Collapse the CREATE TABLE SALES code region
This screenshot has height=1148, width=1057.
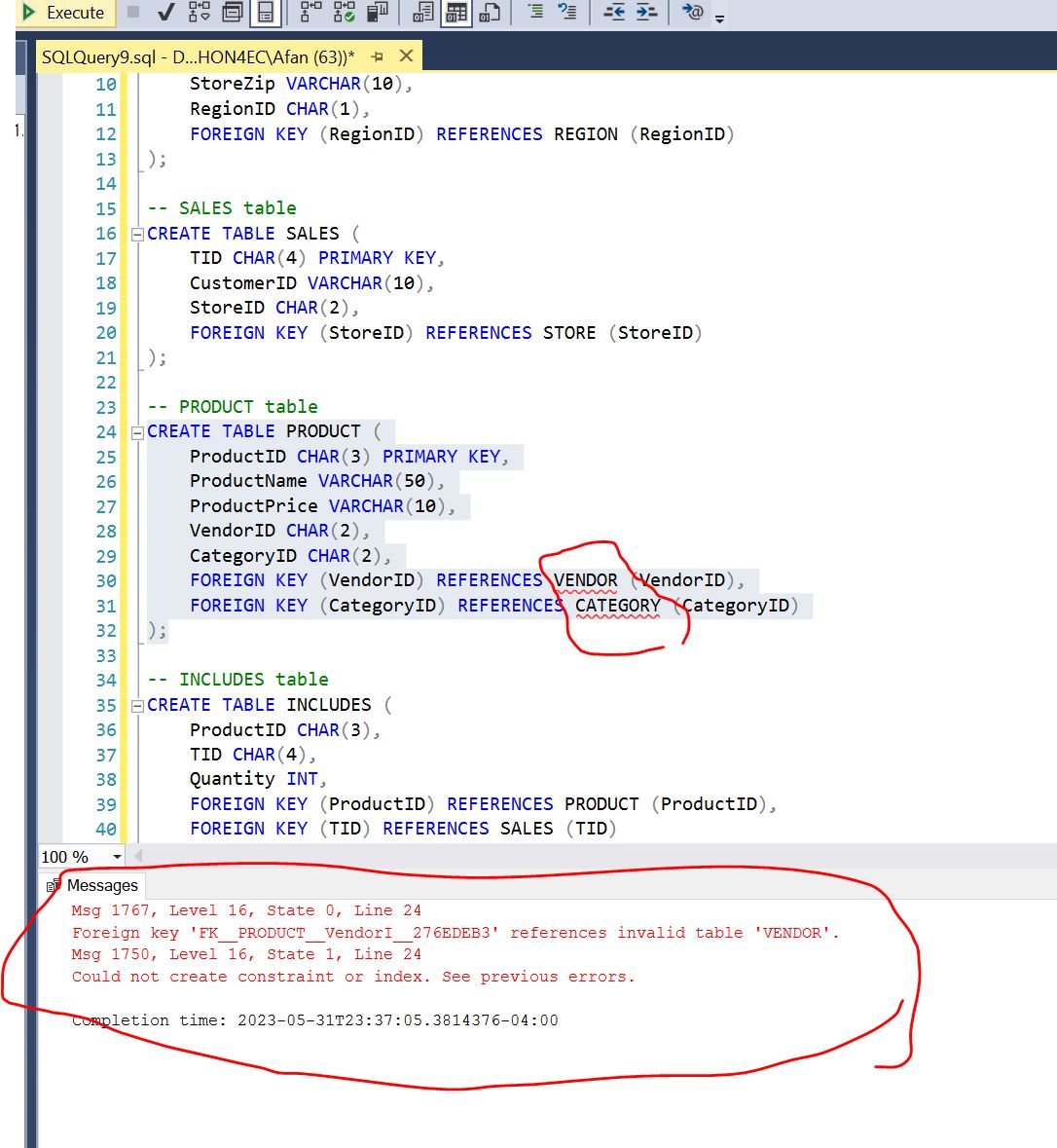pos(137,234)
